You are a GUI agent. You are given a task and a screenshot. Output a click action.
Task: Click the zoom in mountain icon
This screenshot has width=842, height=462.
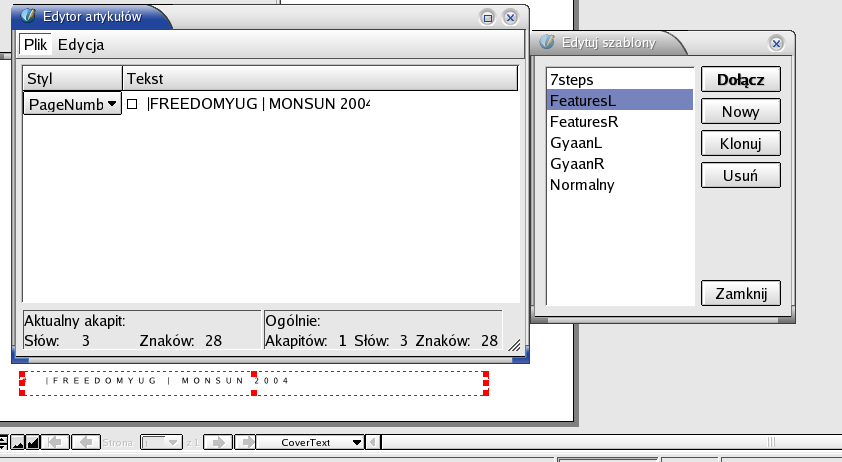click(32, 442)
